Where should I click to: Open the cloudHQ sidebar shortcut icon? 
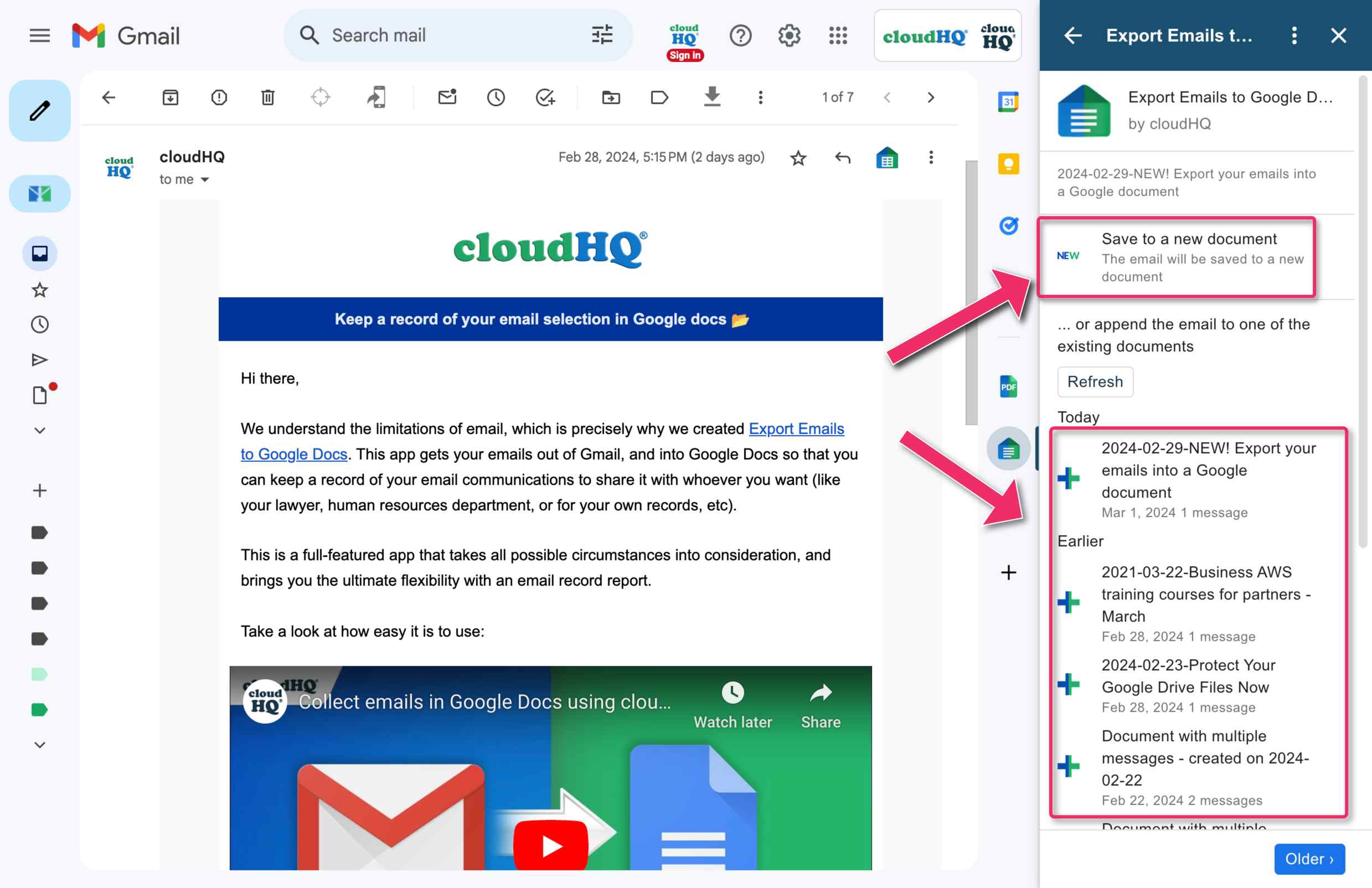pos(39,194)
